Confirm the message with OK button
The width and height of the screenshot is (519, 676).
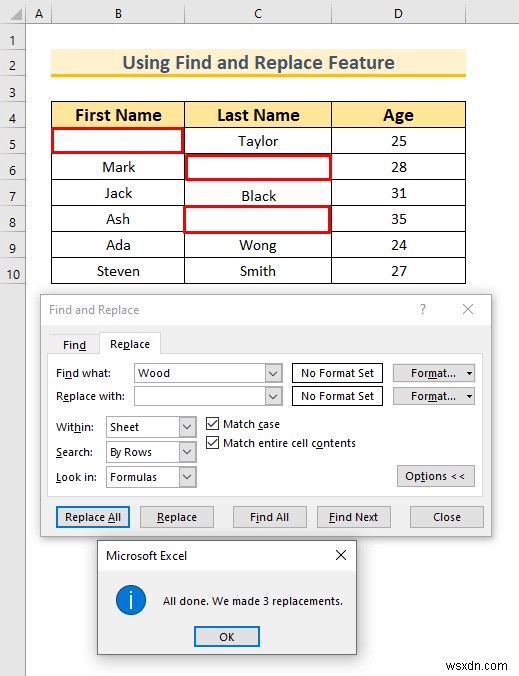(x=227, y=637)
